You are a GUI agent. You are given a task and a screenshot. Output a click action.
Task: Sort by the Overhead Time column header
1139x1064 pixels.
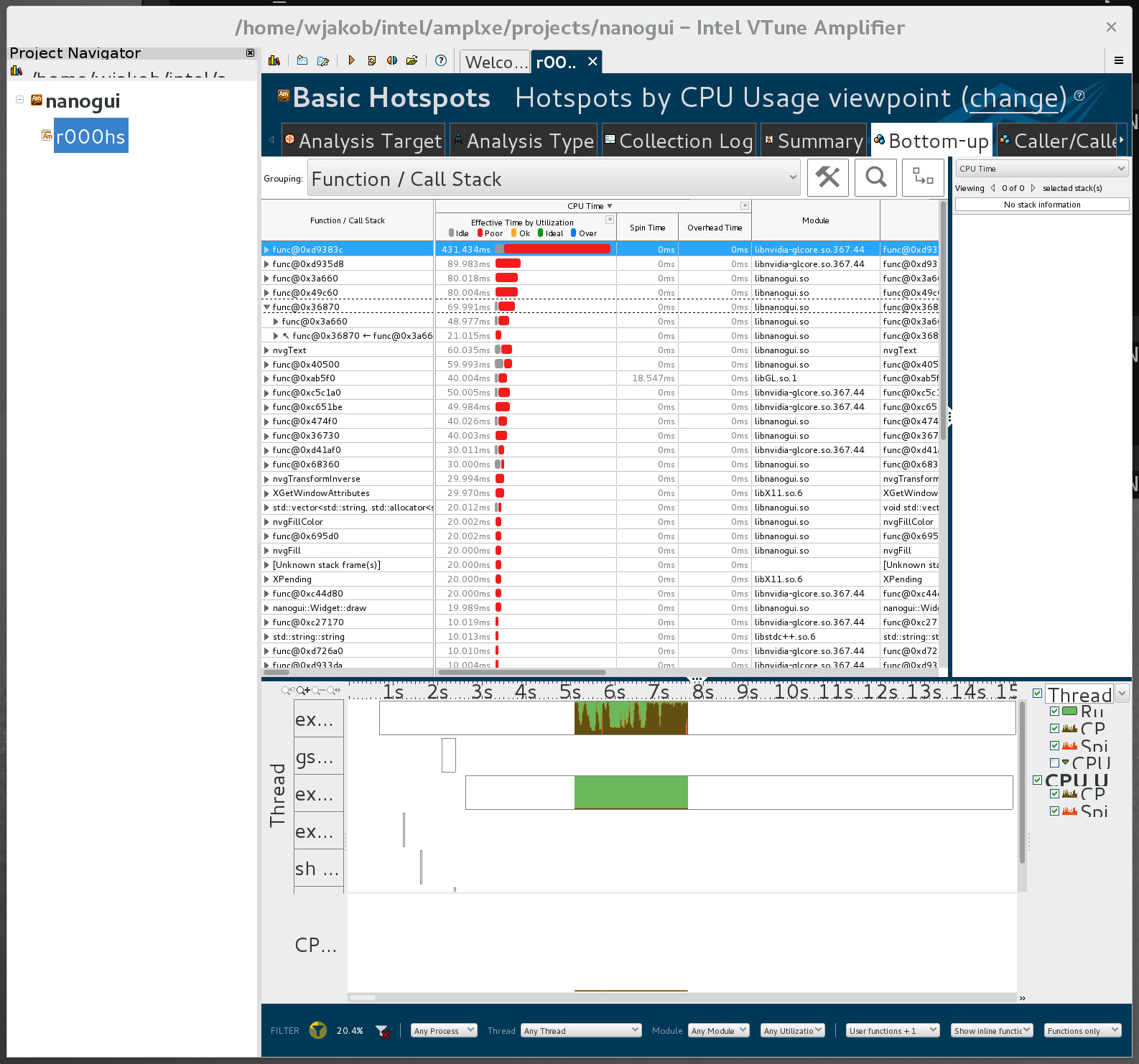tap(715, 228)
